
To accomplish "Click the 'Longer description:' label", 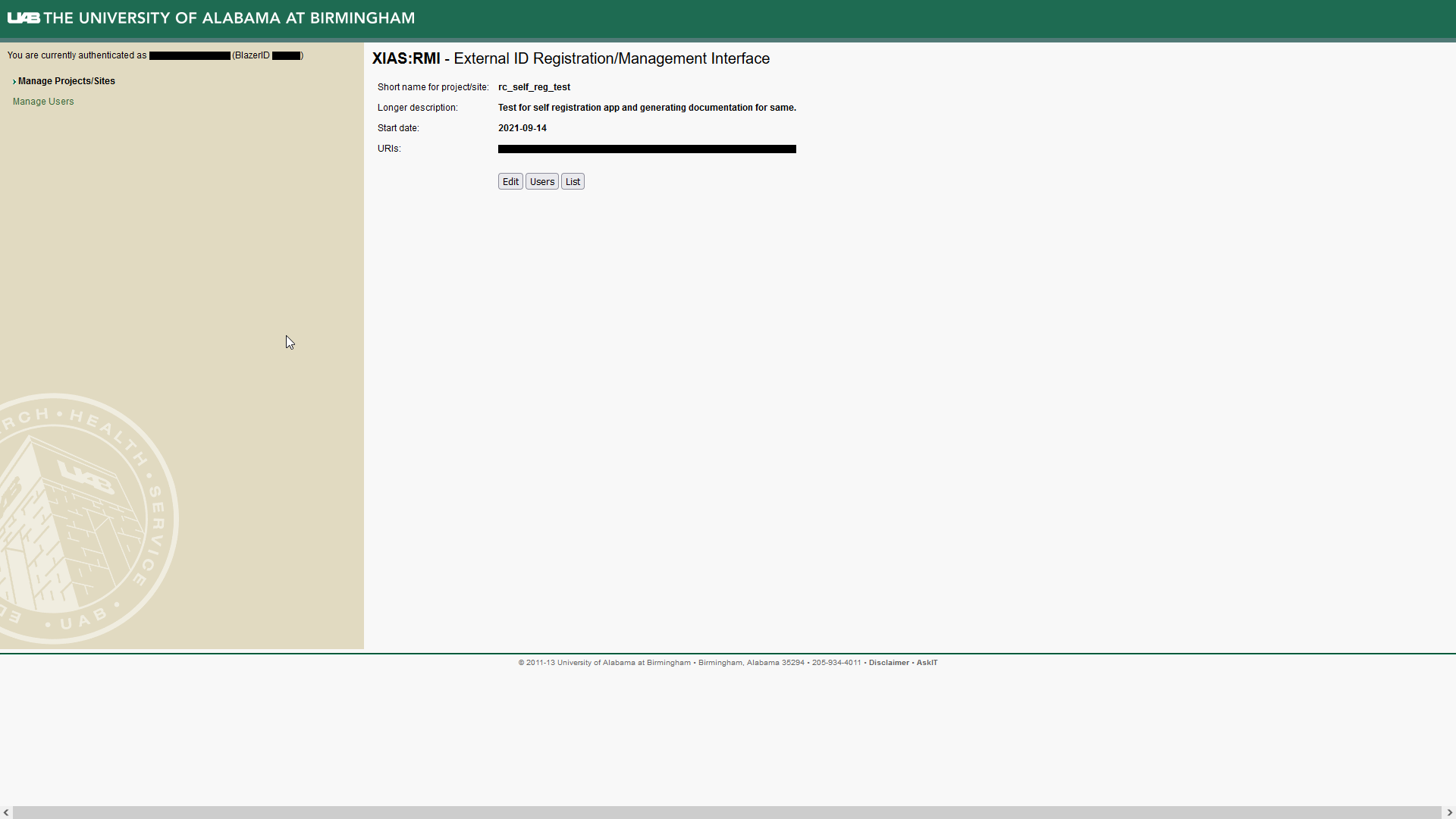I will 418,108.
